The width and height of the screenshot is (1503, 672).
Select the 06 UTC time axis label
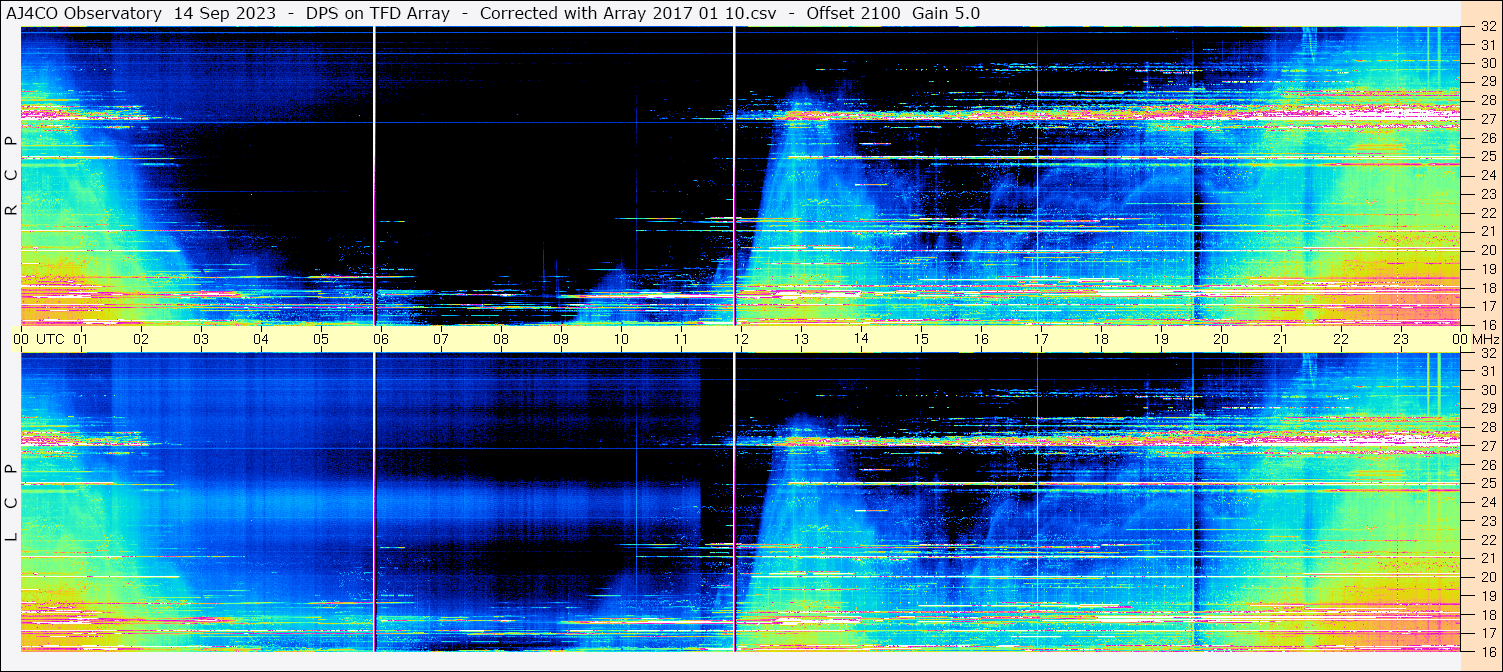pos(381,339)
